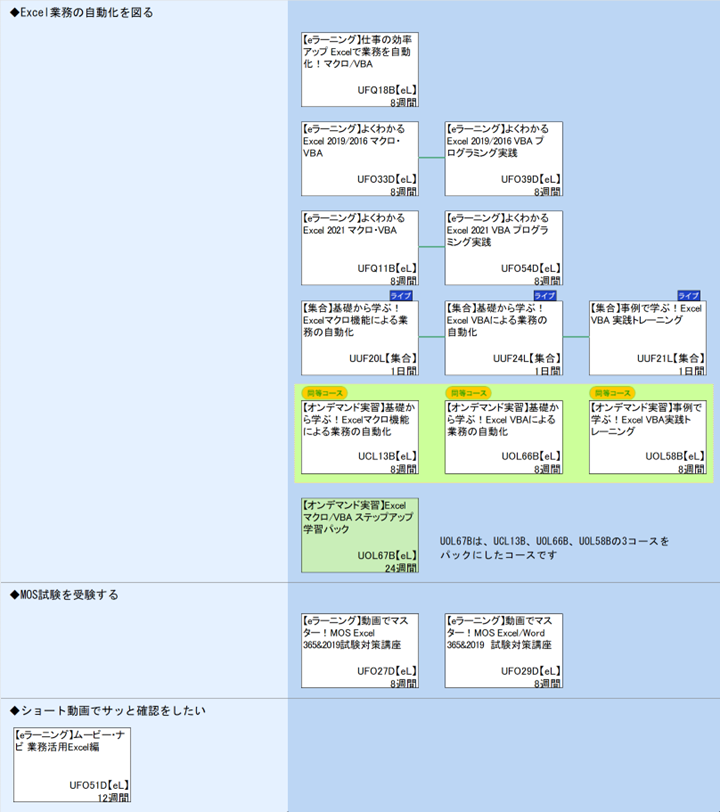
Task: Click the note about UOL67B pack contents
Action: 554,548
